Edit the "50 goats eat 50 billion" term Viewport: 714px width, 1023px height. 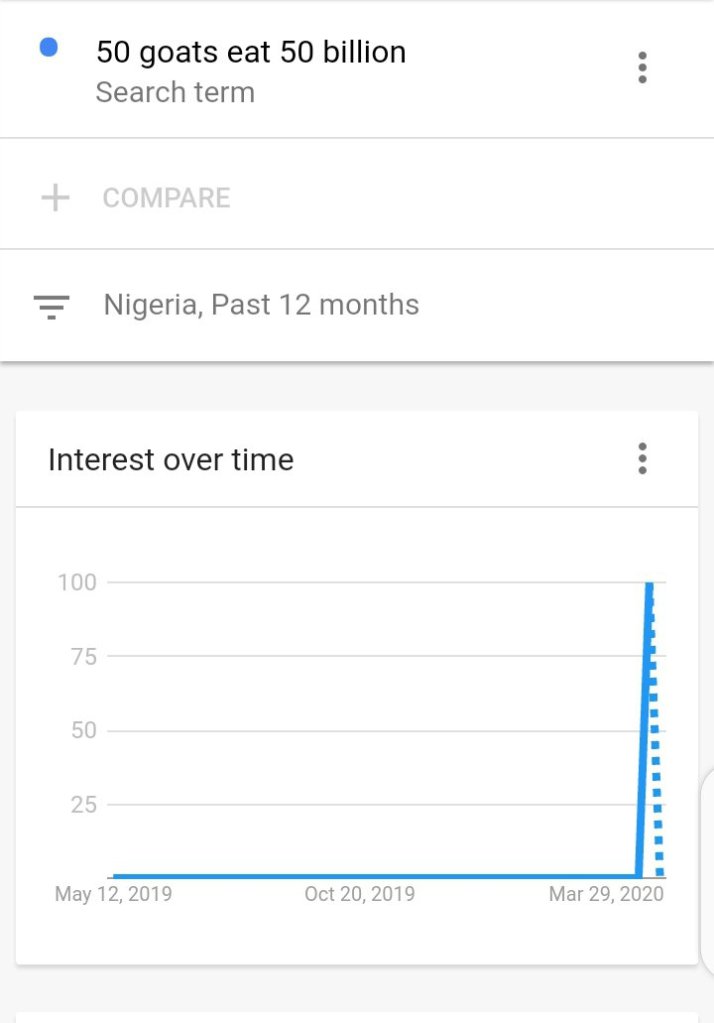[x=251, y=52]
